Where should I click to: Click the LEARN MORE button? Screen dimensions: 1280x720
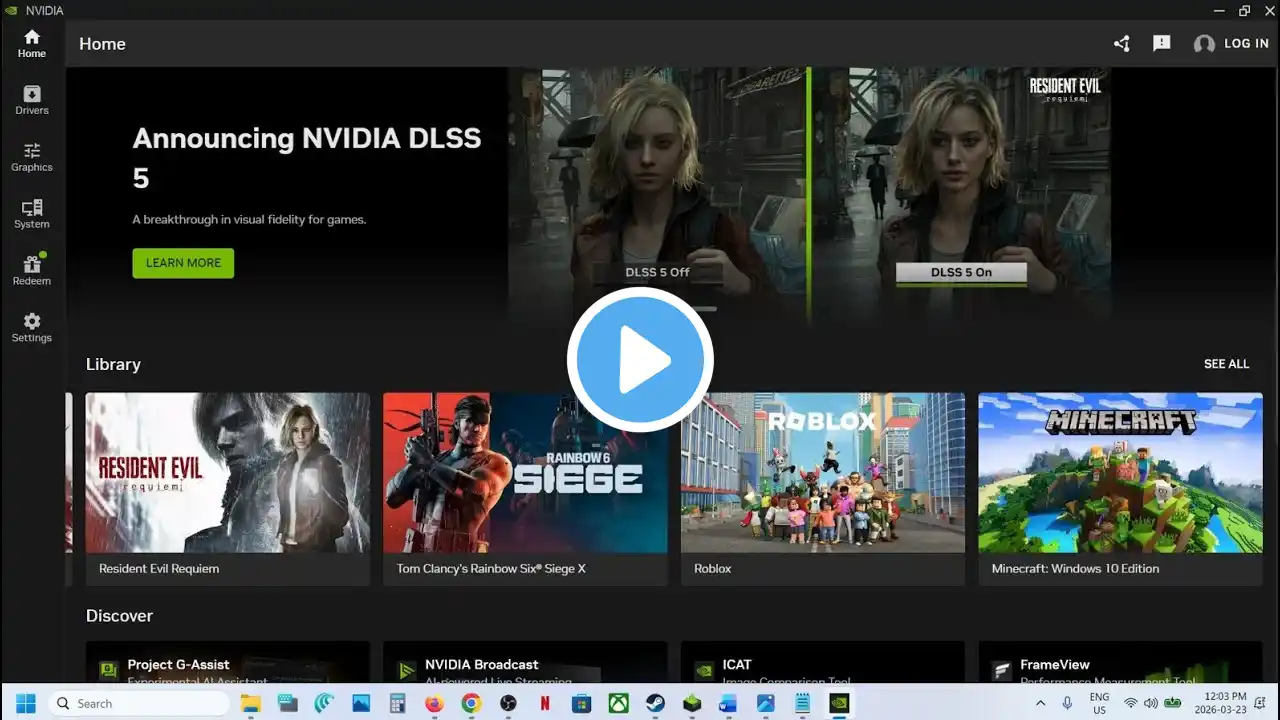tap(183, 263)
